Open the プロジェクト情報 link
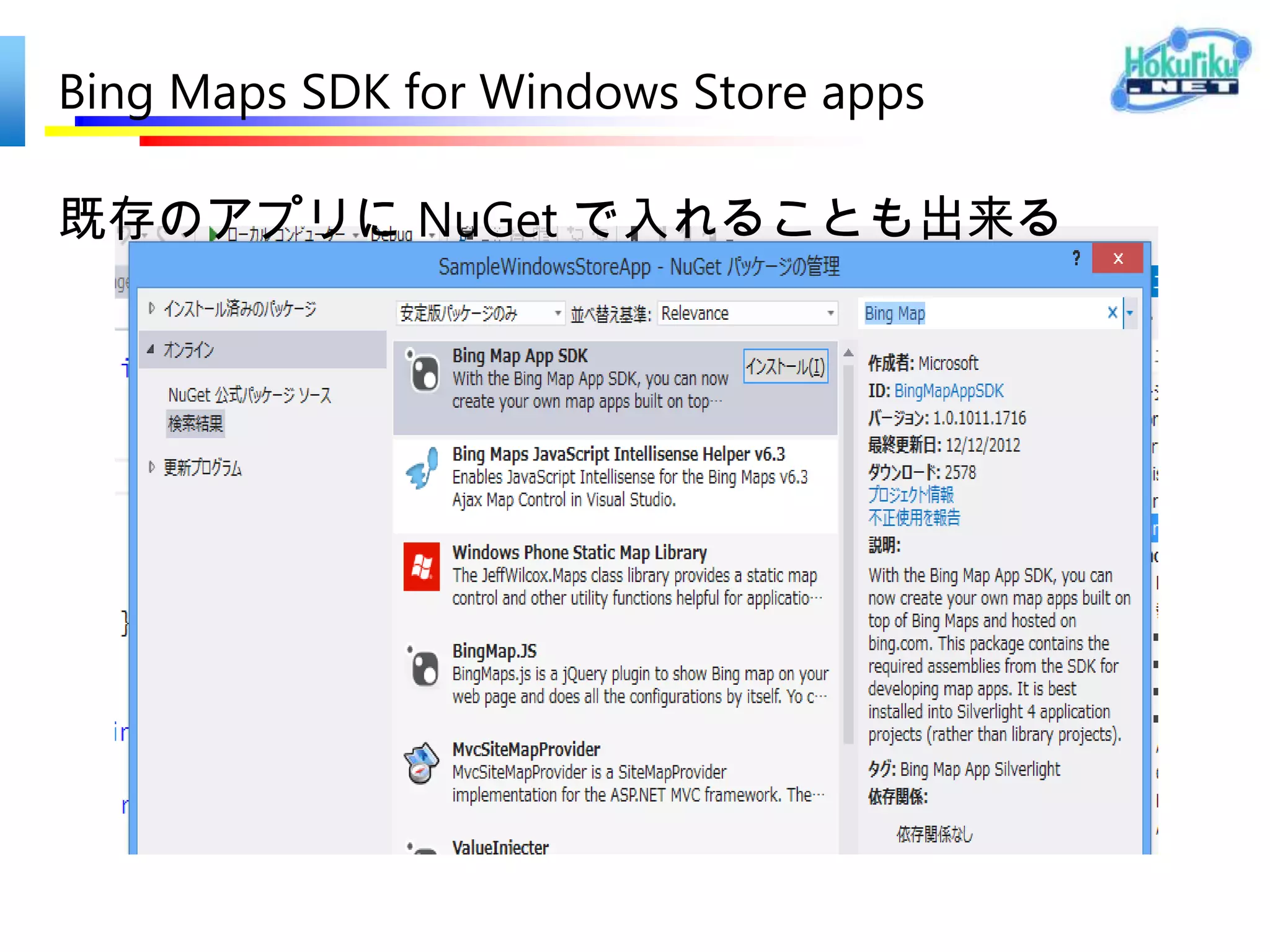This screenshot has height=952, width=1270. (x=911, y=494)
